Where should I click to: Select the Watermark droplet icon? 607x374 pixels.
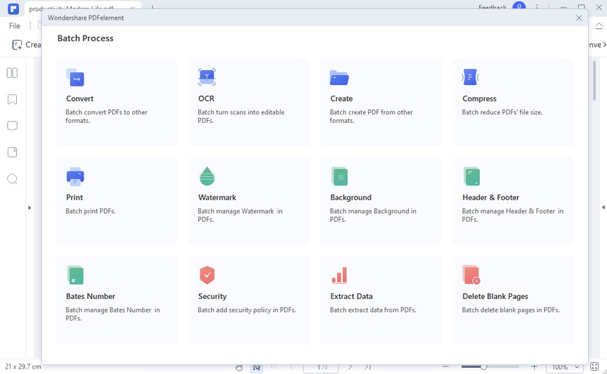[207, 176]
